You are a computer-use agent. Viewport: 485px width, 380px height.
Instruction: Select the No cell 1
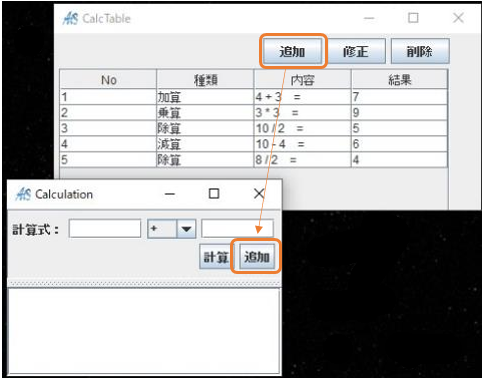tap(108, 97)
